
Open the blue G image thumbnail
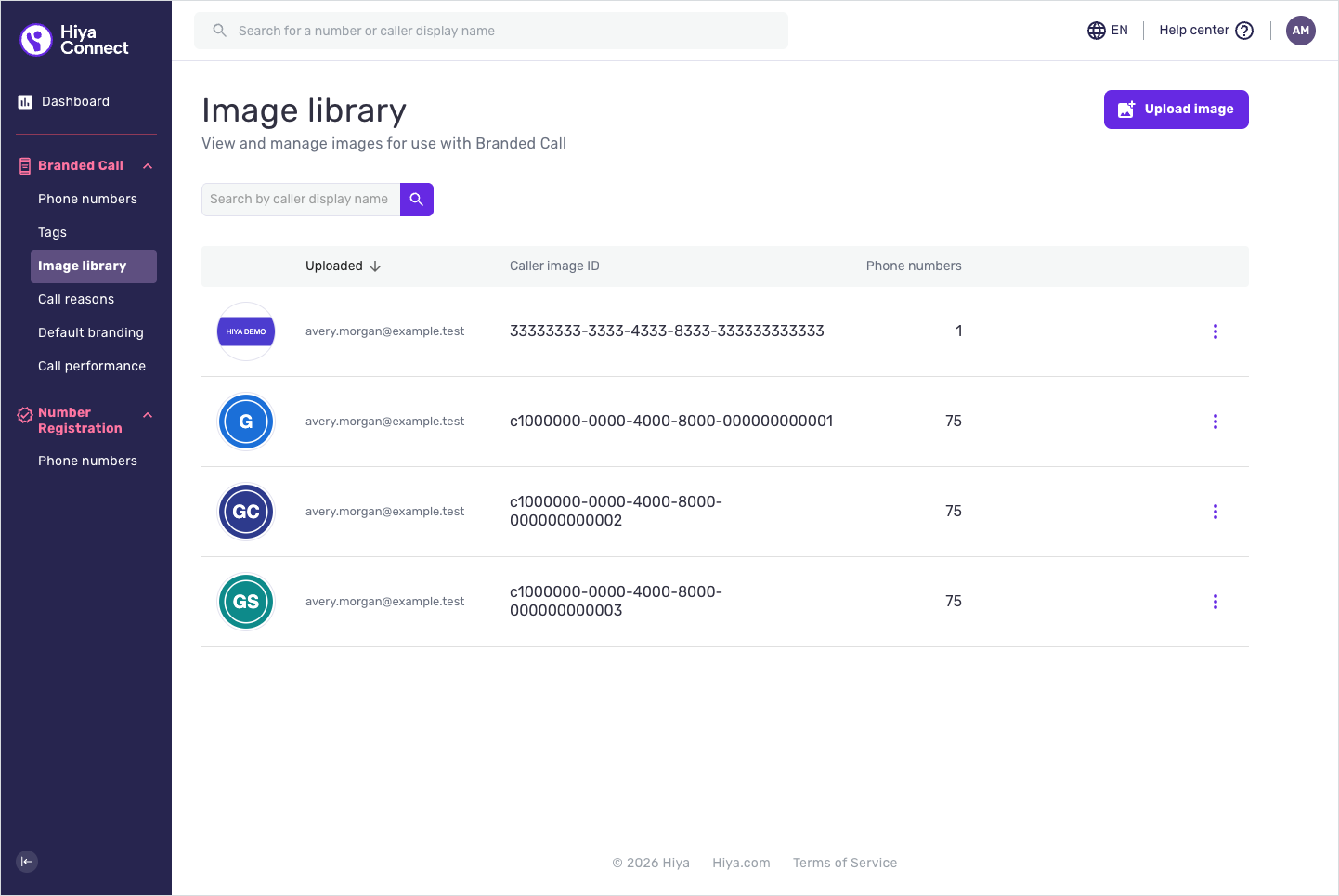pos(246,422)
